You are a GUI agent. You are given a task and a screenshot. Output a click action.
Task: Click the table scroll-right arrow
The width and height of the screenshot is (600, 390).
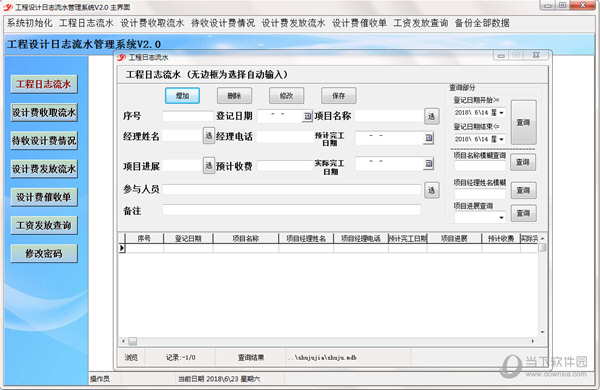tap(533, 341)
